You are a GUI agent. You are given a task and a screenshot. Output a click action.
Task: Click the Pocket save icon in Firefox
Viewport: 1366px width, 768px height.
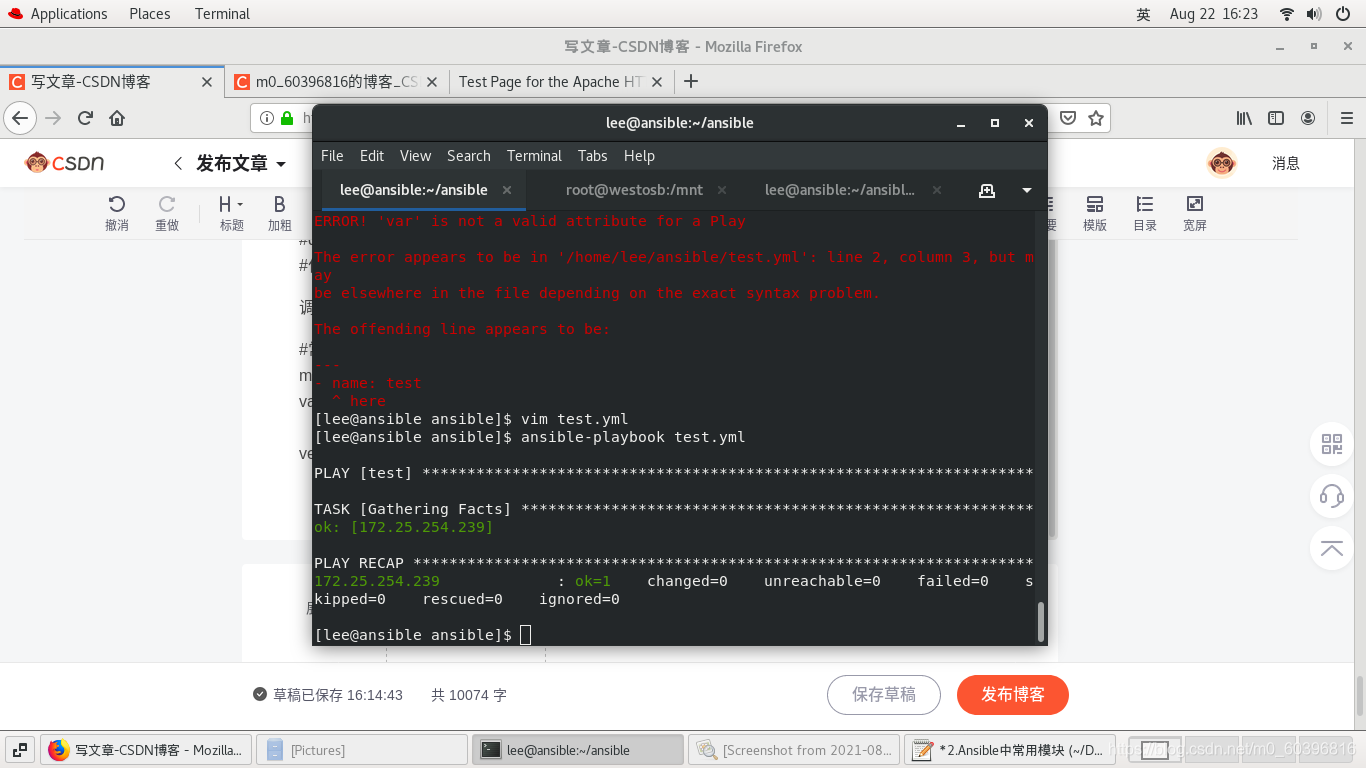coord(1068,118)
